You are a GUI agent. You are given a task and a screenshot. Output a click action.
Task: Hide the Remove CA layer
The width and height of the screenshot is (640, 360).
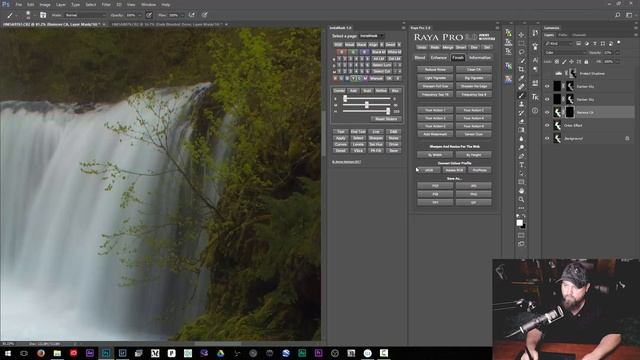(x=547, y=112)
